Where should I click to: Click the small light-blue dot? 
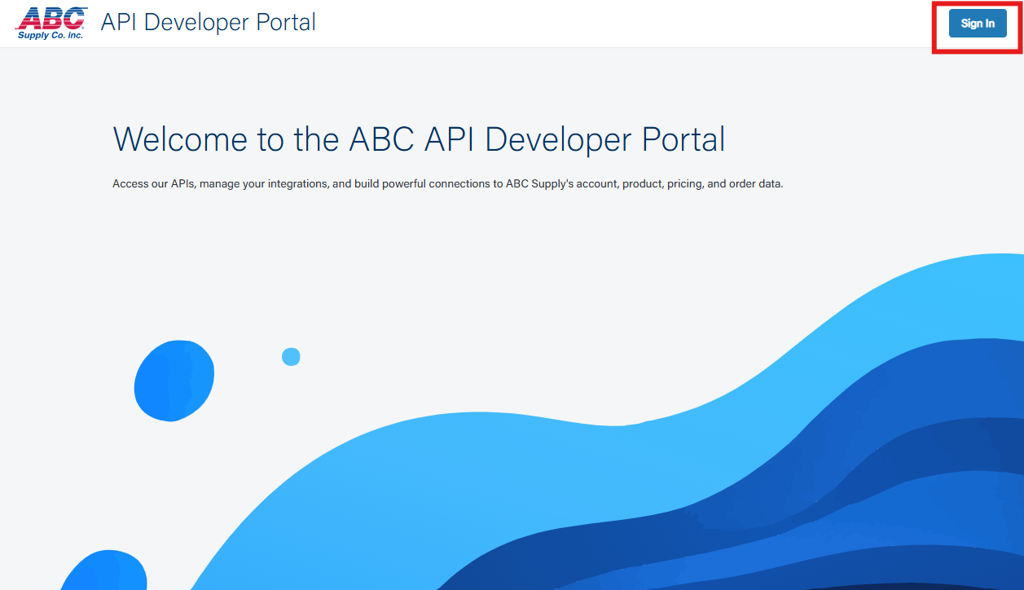291,356
